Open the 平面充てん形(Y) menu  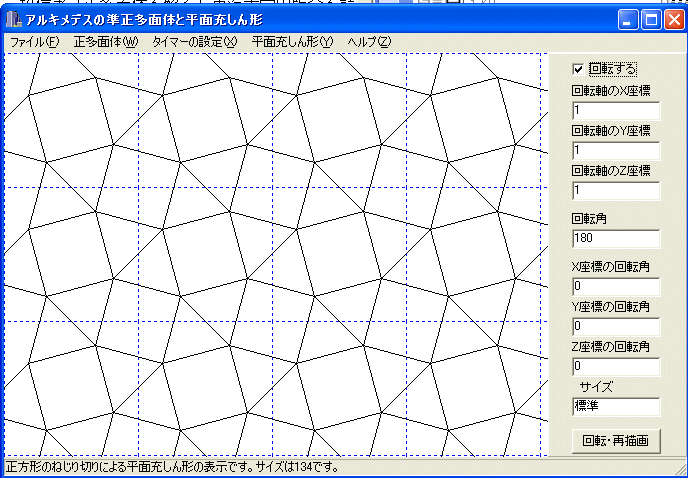291,42
